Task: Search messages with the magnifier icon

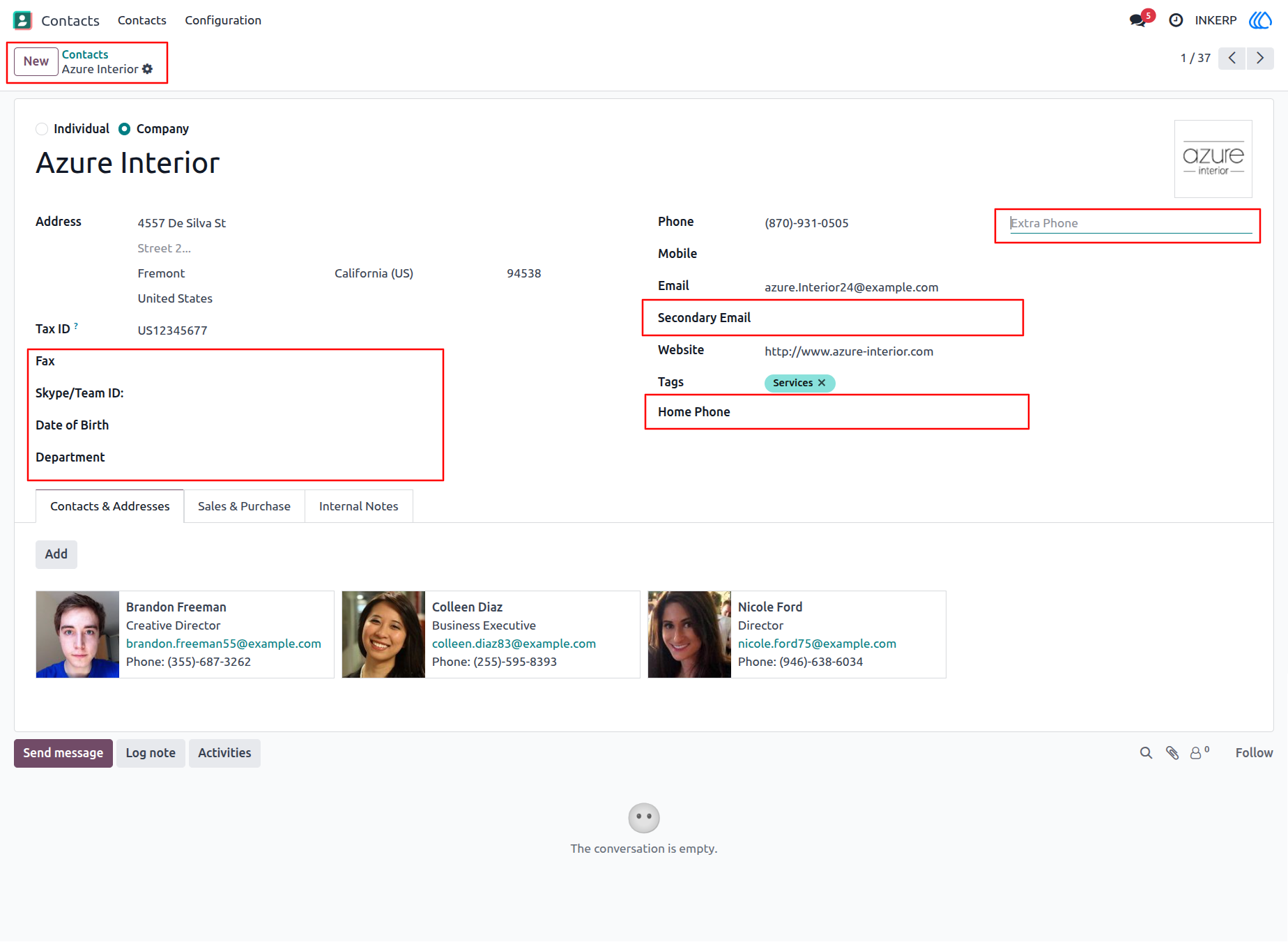Action: coord(1146,753)
